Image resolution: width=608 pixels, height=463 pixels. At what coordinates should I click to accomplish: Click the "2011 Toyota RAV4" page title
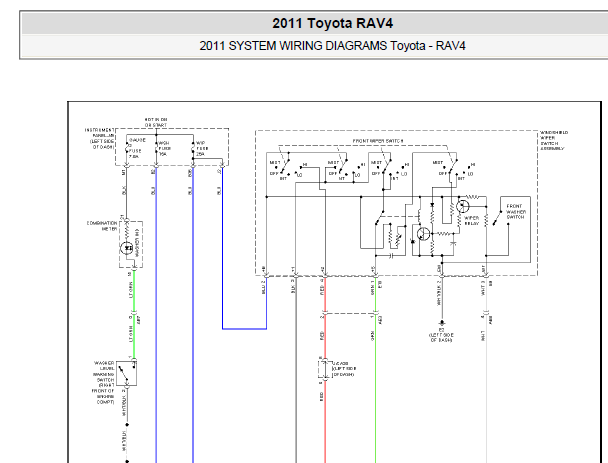(x=332, y=23)
